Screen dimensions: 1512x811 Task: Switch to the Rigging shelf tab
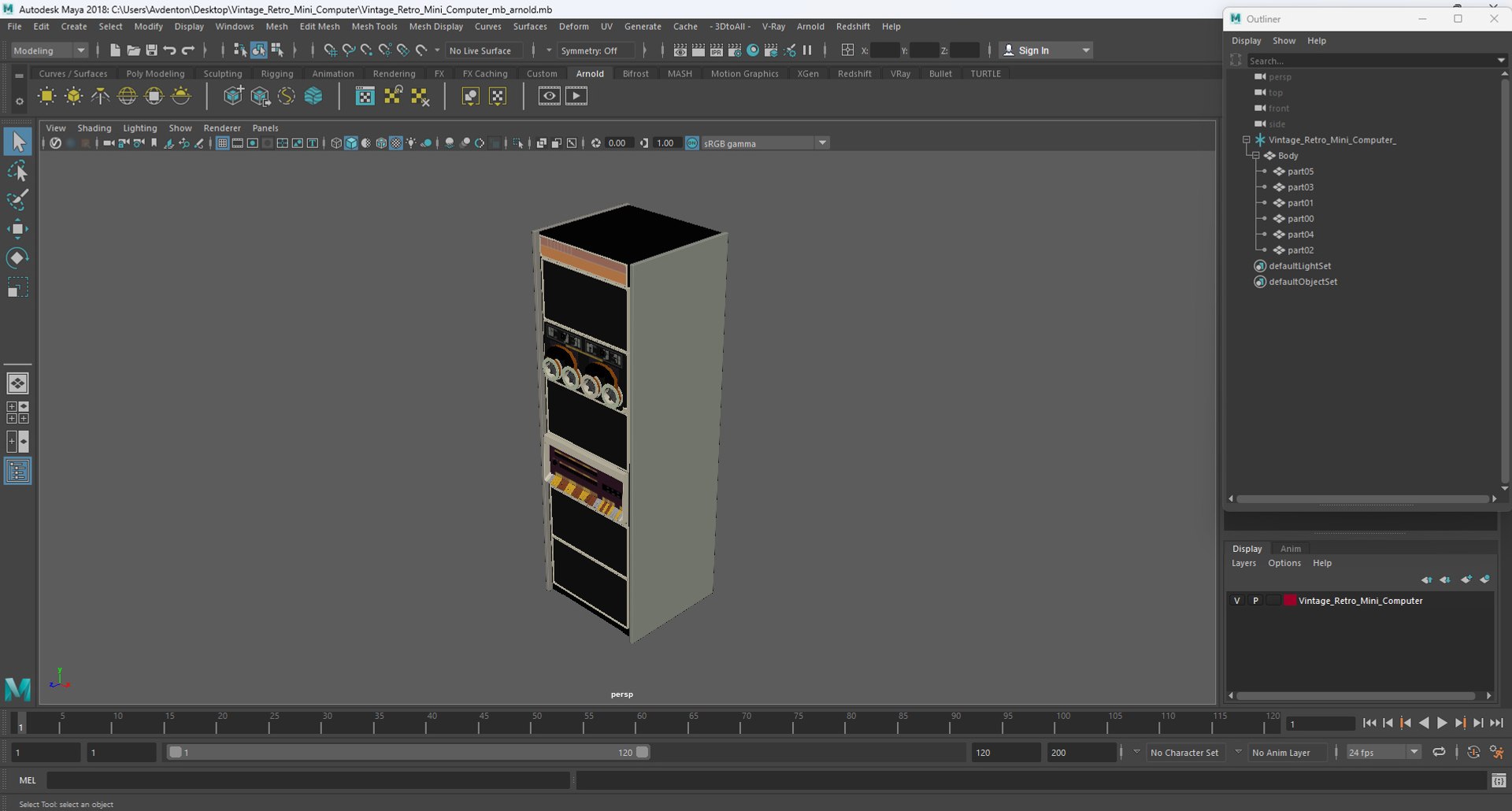point(276,74)
